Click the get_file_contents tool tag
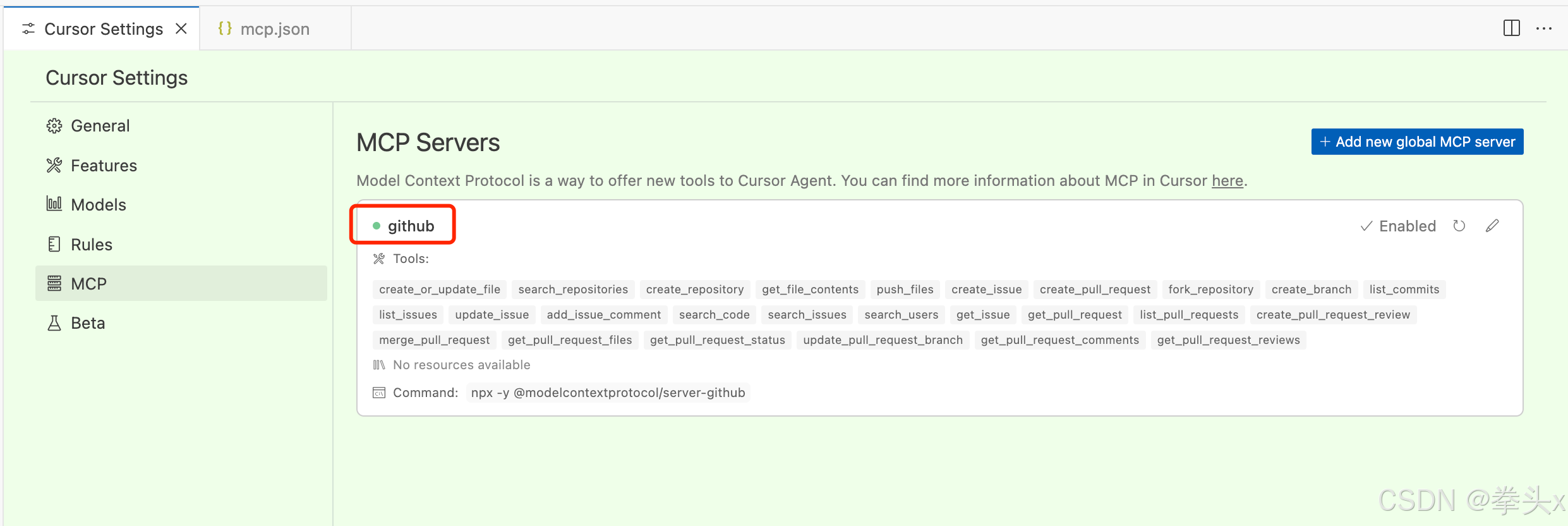The height and width of the screenshot is (526, 1568). pyautogui.click(x=810, y=290)
